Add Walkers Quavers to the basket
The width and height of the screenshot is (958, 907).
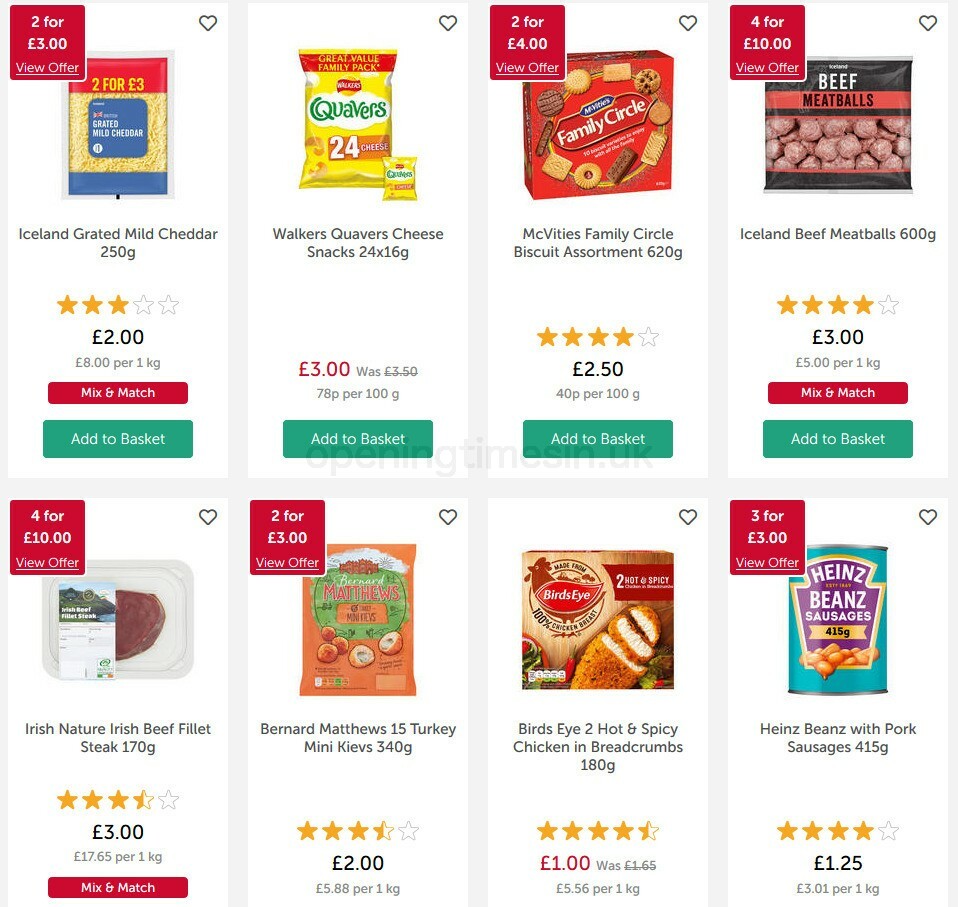pos(357,438)
